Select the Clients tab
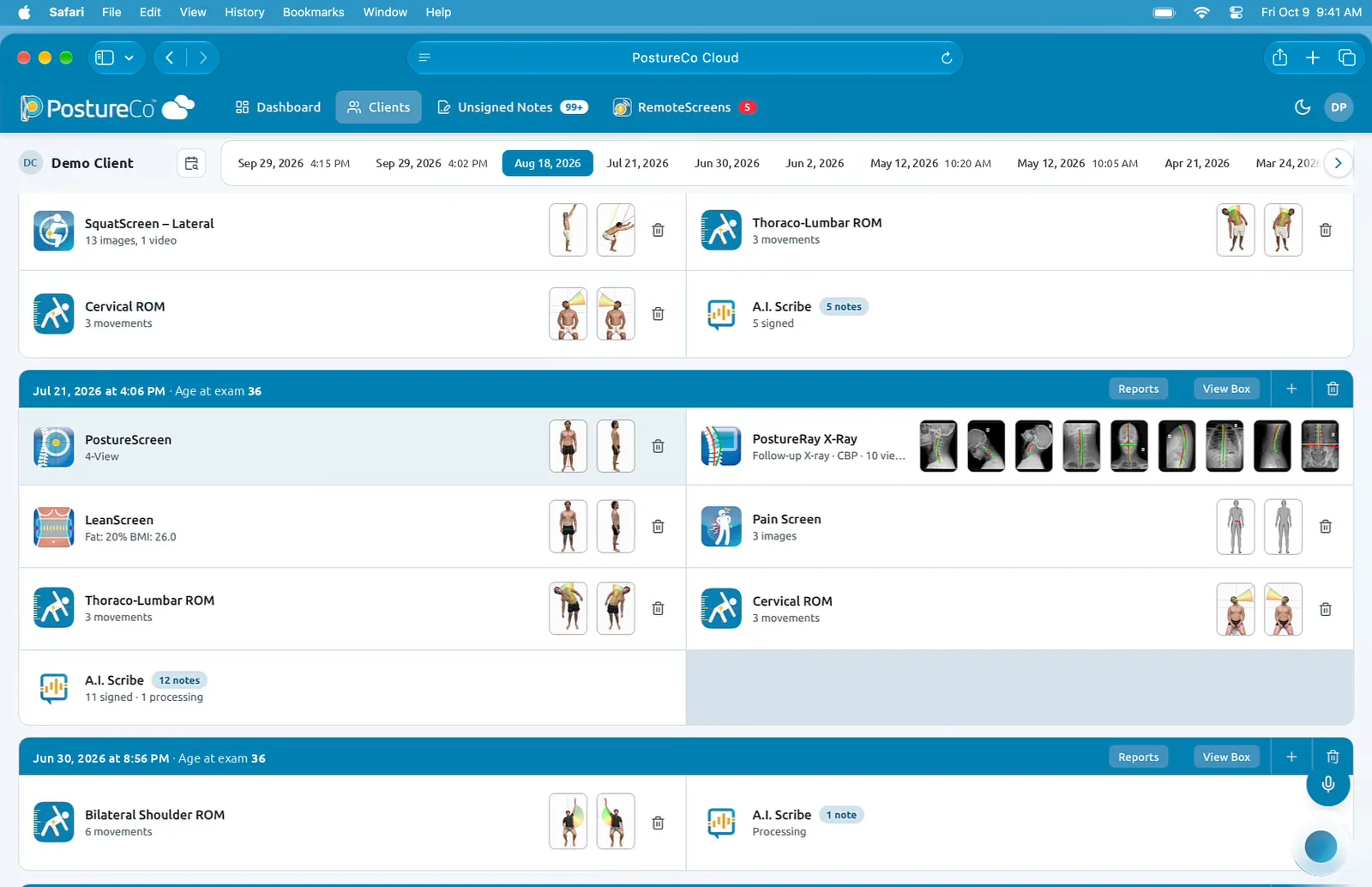Image resolution: width=1372 pixels, height=887 pixels. pyautogui.click(x=378, y=107)
